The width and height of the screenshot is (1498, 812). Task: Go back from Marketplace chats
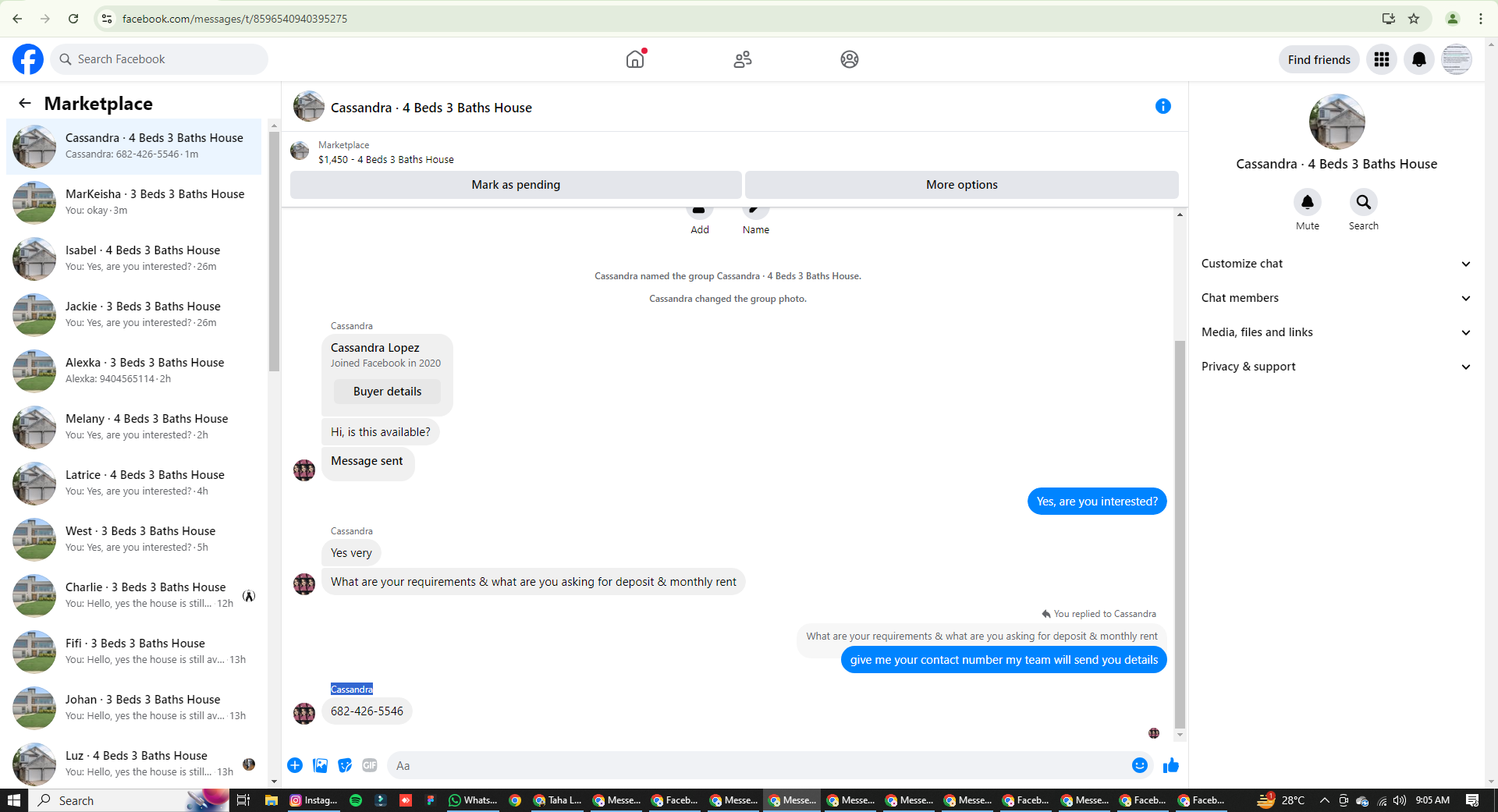[x=25, y=103]
